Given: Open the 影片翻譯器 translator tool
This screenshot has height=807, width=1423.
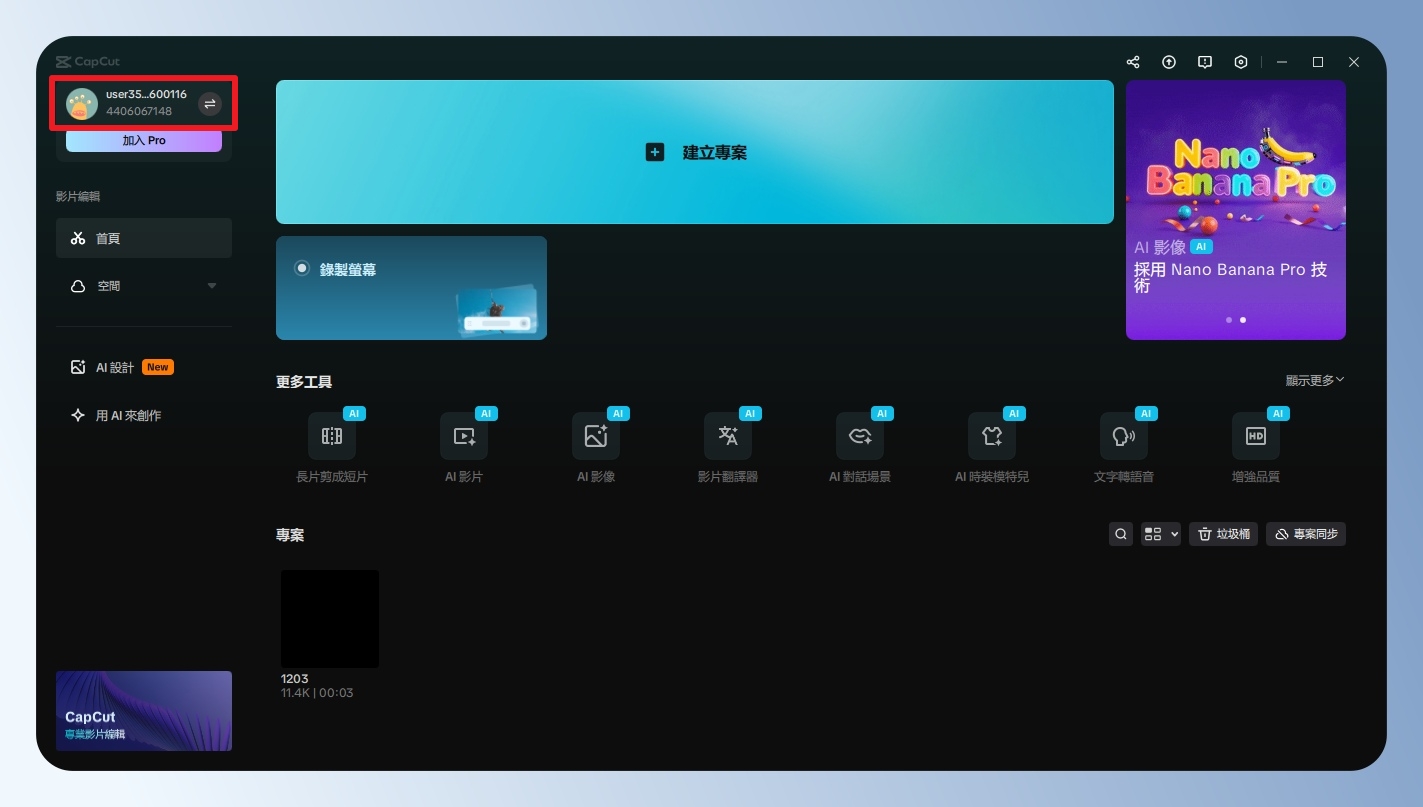Looking at the screenshot, I should point(728,436).
